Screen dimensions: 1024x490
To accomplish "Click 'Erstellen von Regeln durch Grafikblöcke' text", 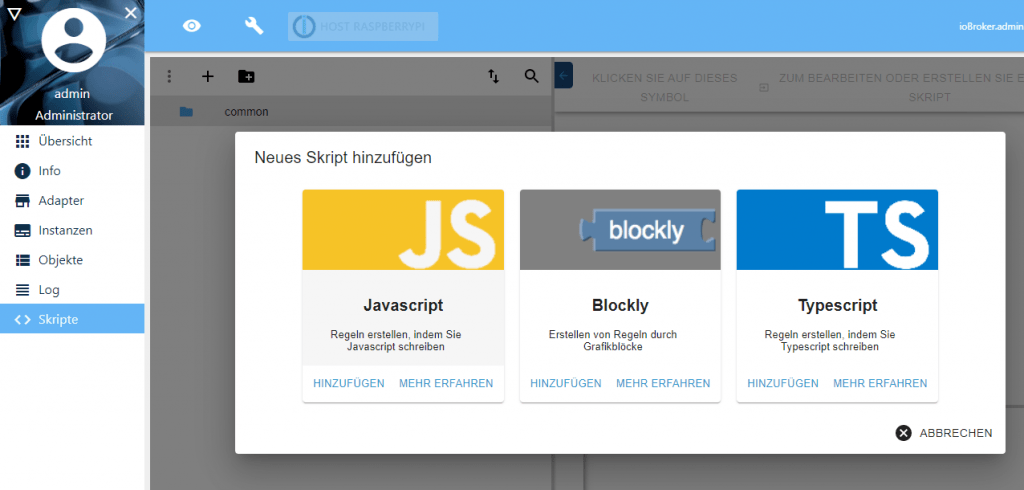I will 613,340.
